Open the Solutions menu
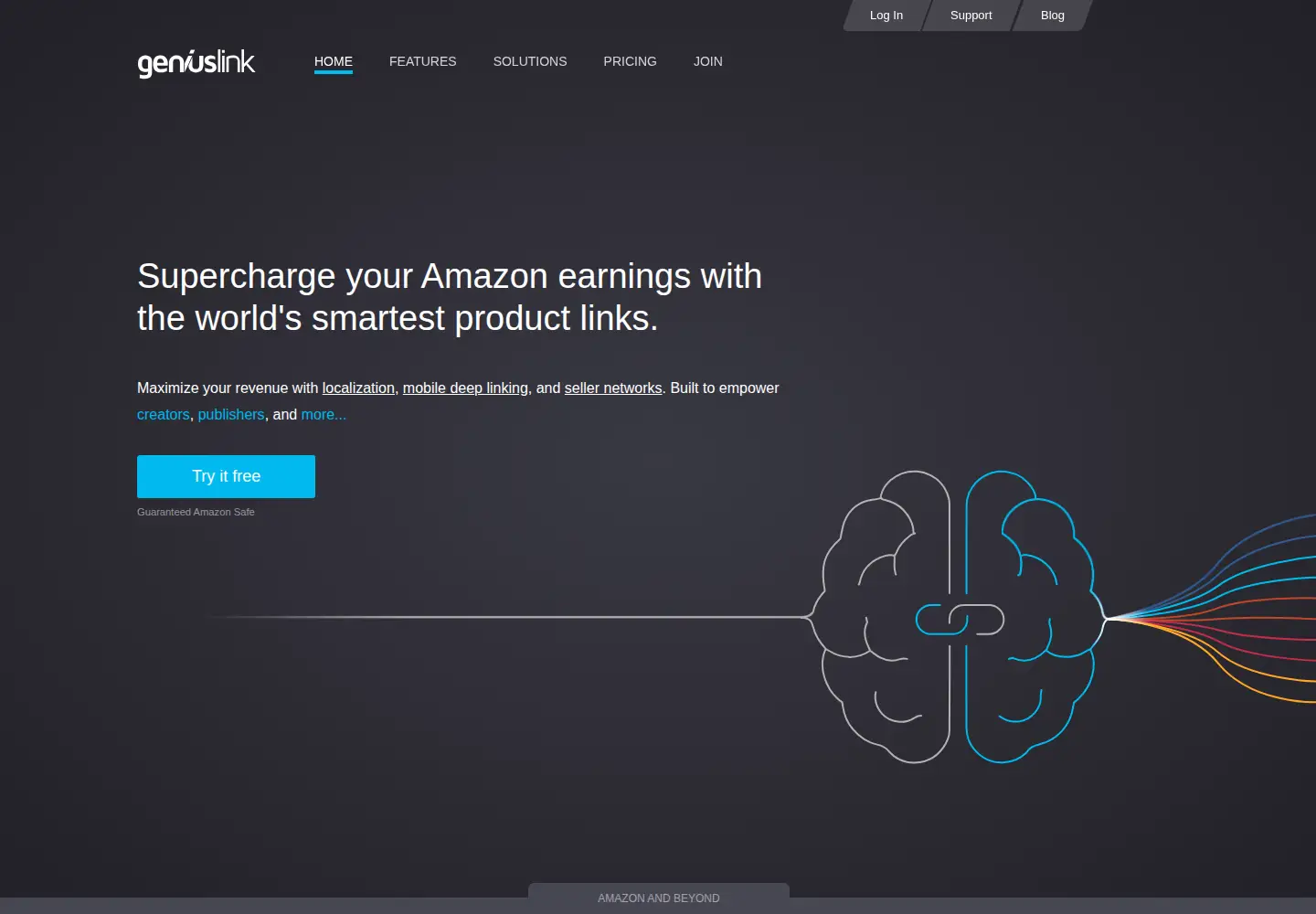 [530, 61]
